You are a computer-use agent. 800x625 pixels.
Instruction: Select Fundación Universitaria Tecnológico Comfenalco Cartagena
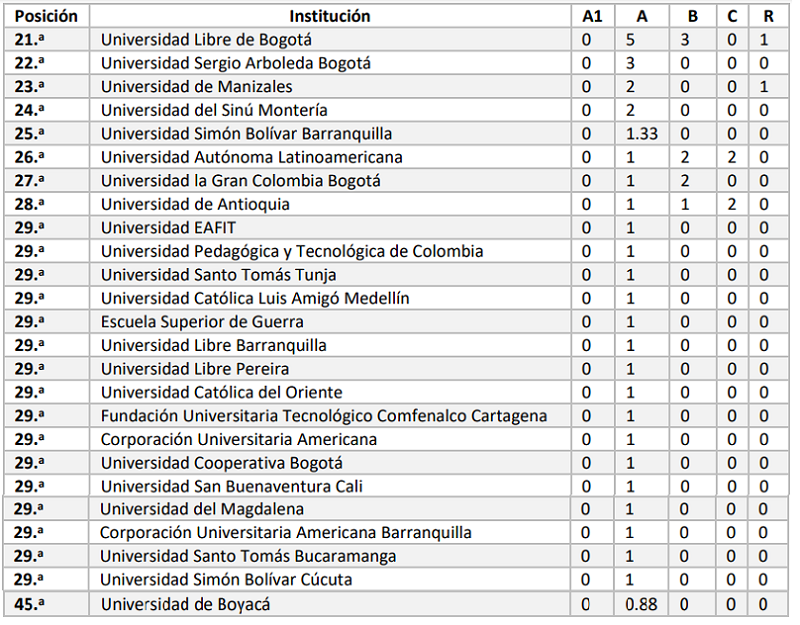323,416
